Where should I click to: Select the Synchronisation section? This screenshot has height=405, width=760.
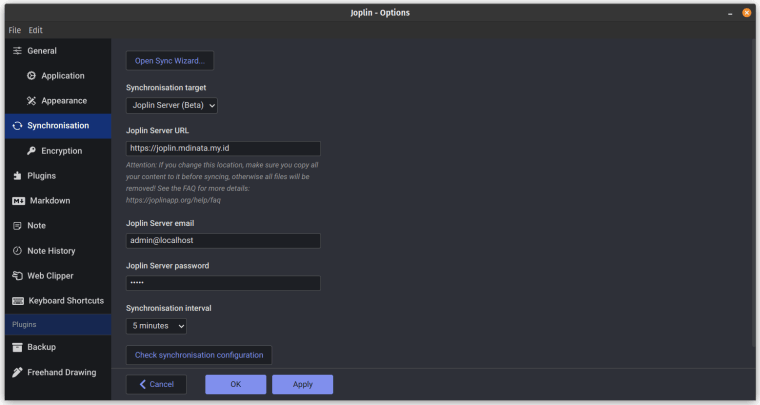tap(58, 126)
